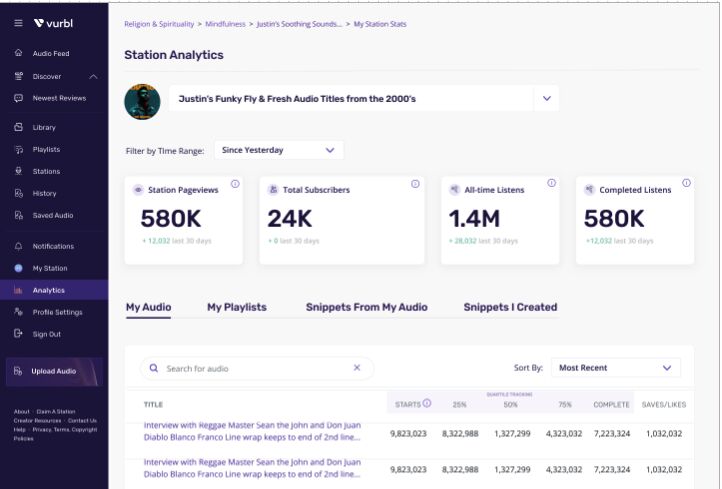Click the Upload Audio button
The width and height of the screenshot is (722, 489).
(x=54, y=371)
